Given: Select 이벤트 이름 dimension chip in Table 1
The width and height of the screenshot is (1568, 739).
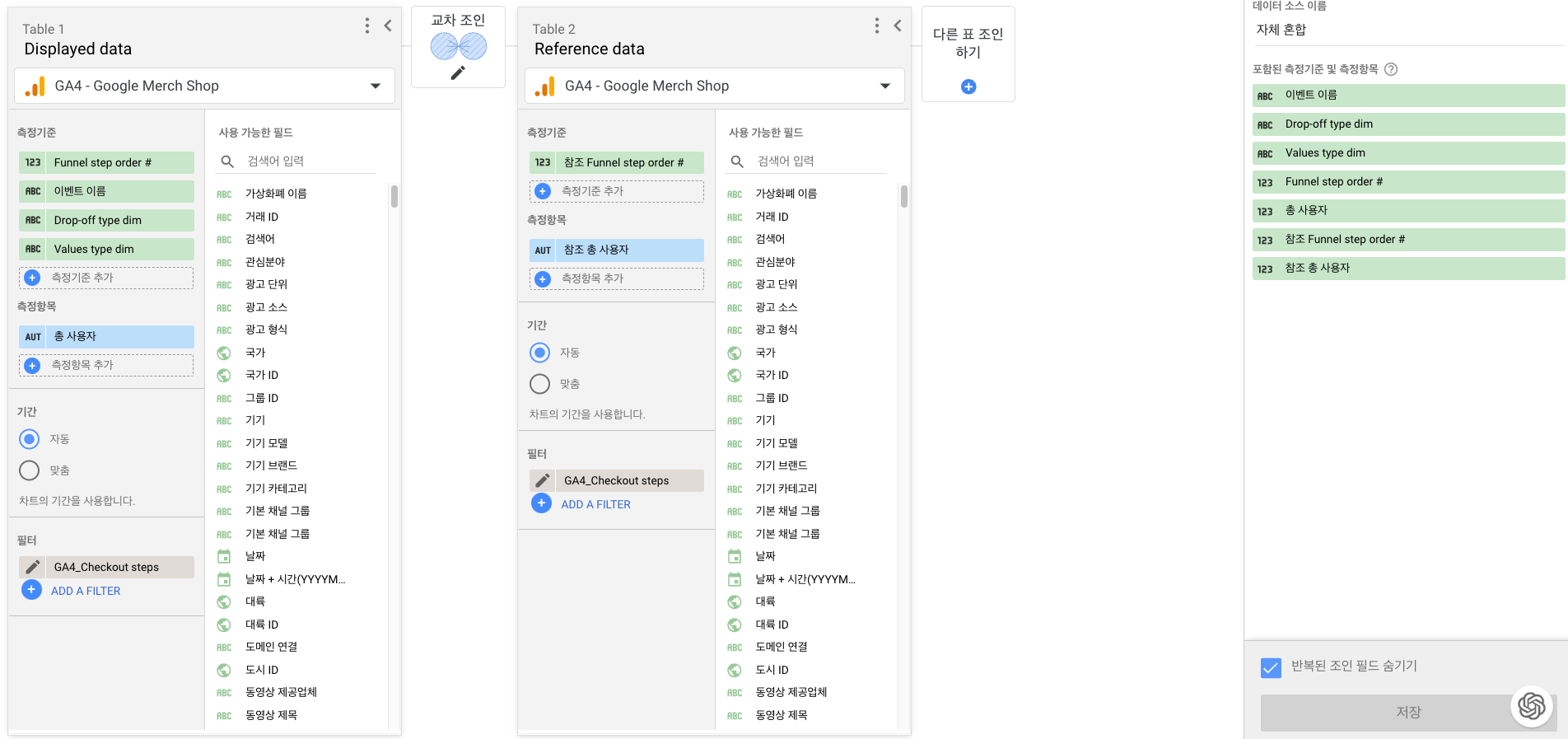Looking at the screenshot, I should [x=106, y=191].
